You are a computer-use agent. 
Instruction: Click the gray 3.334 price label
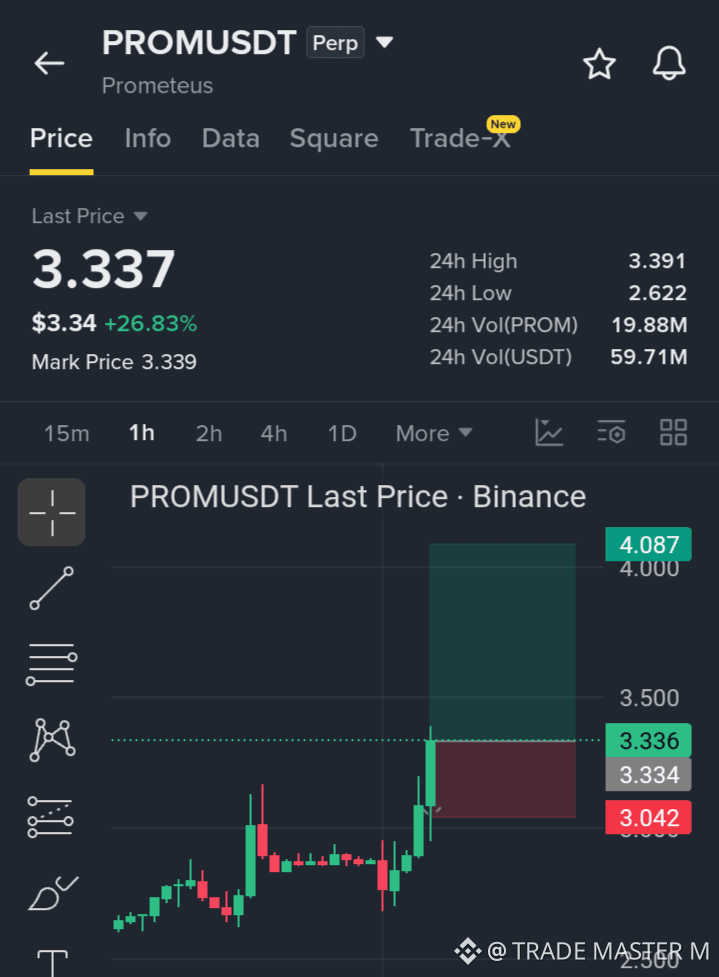649,774
